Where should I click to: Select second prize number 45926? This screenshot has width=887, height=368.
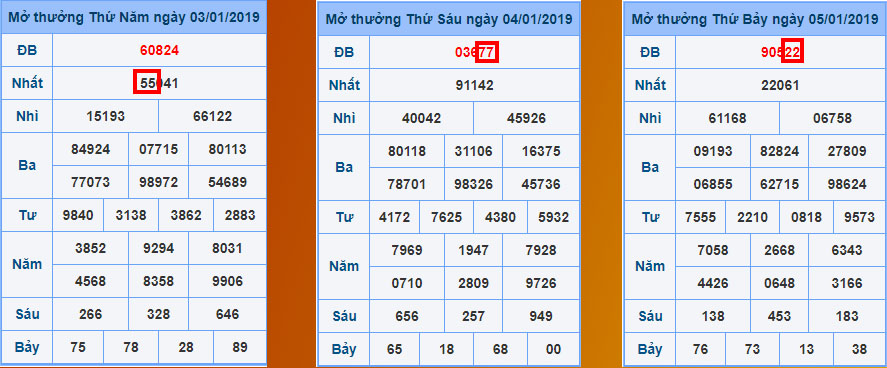[527, 119]
